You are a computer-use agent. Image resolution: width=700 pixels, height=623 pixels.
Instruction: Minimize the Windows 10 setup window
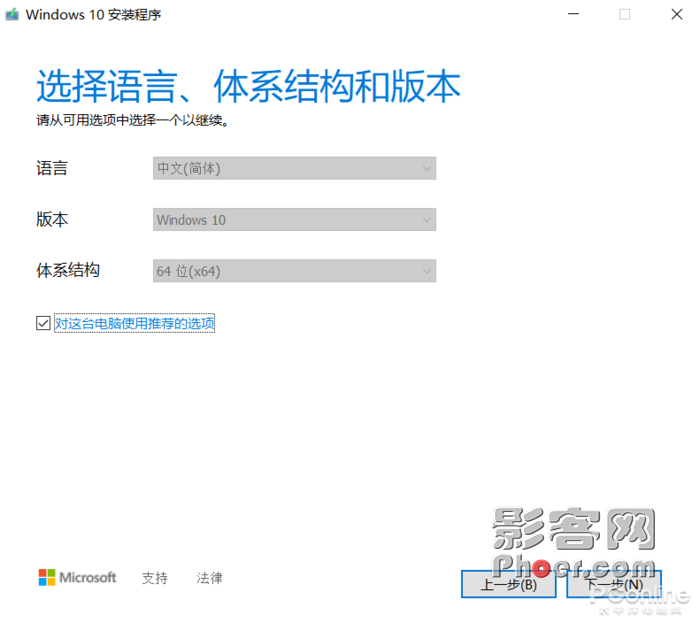573,14
